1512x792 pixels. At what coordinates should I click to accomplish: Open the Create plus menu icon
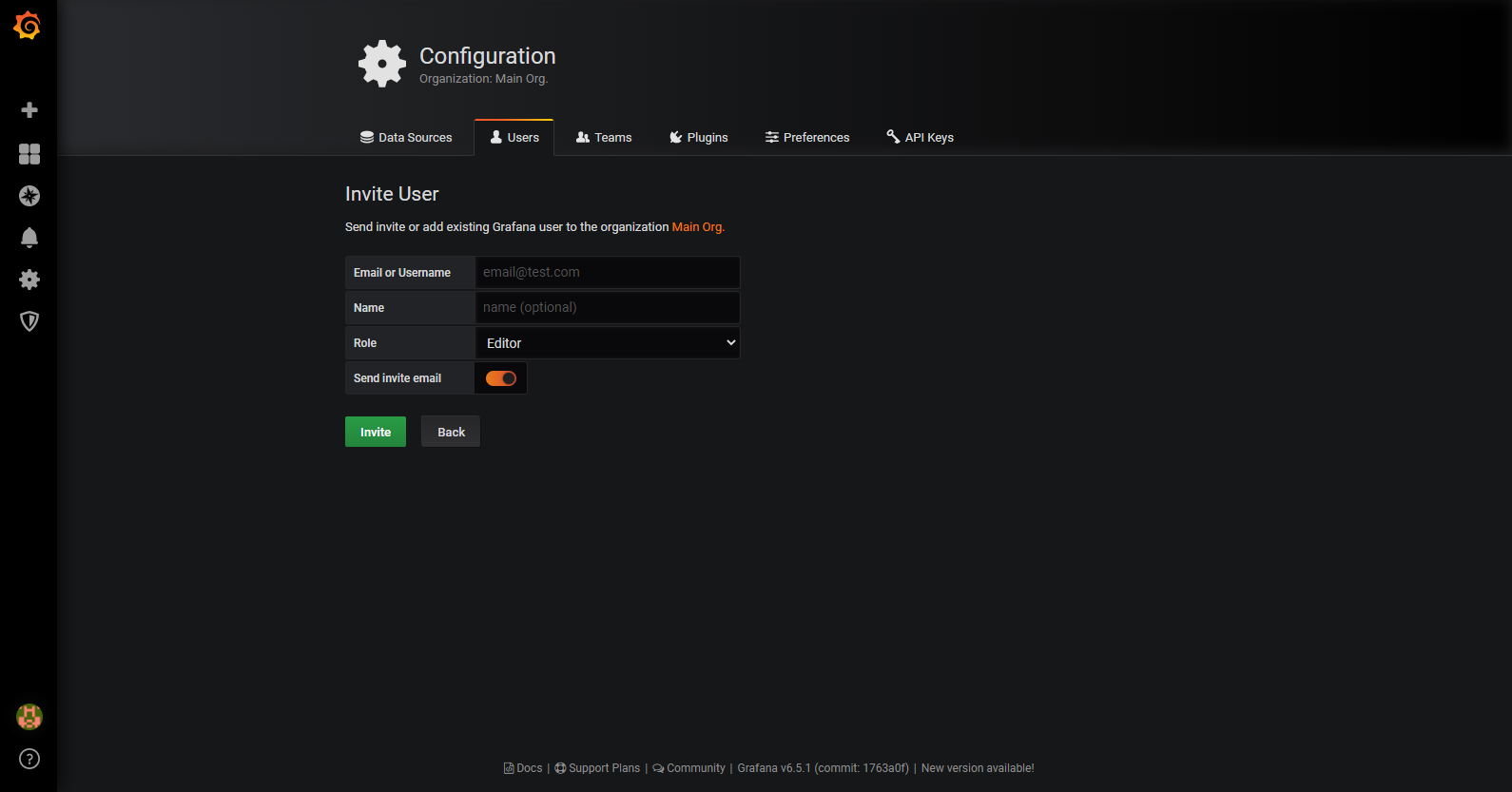click(29, 110)
